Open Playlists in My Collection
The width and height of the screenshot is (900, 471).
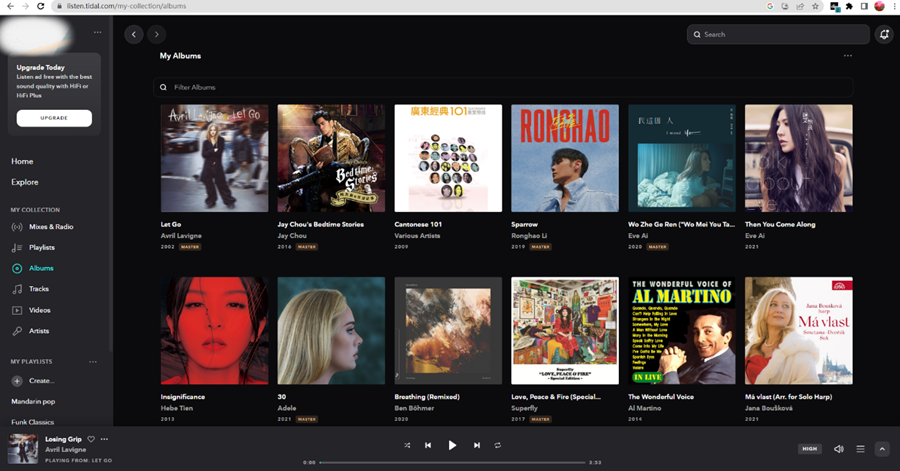click(42, 247)
